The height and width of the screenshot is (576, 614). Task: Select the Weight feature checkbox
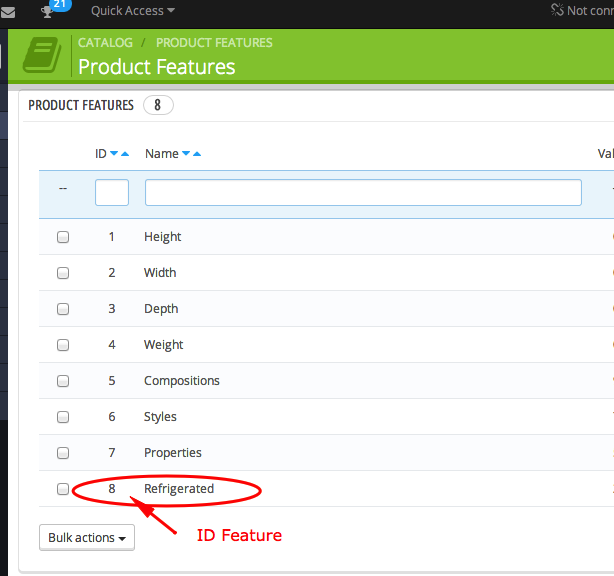coord(63,345)
